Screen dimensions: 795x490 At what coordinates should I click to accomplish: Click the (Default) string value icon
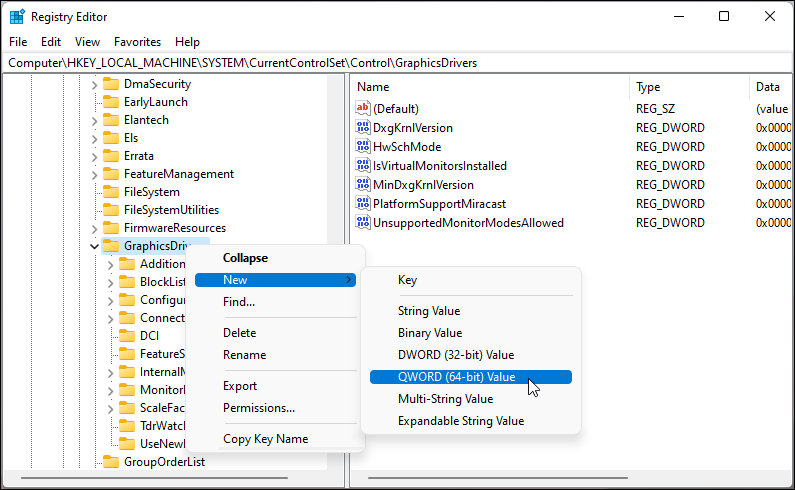[x=363, y=108]
